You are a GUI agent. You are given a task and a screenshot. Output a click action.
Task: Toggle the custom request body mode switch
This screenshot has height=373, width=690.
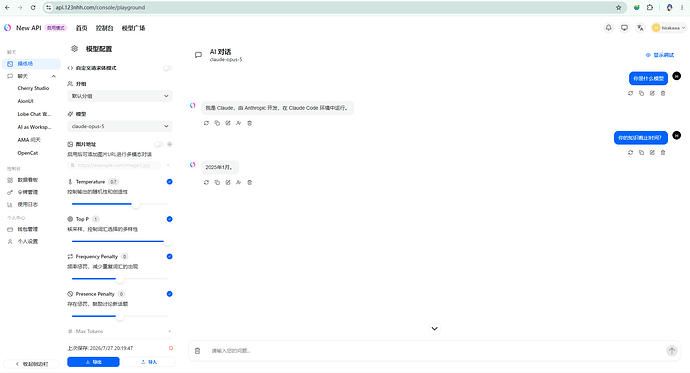point(167,68)
